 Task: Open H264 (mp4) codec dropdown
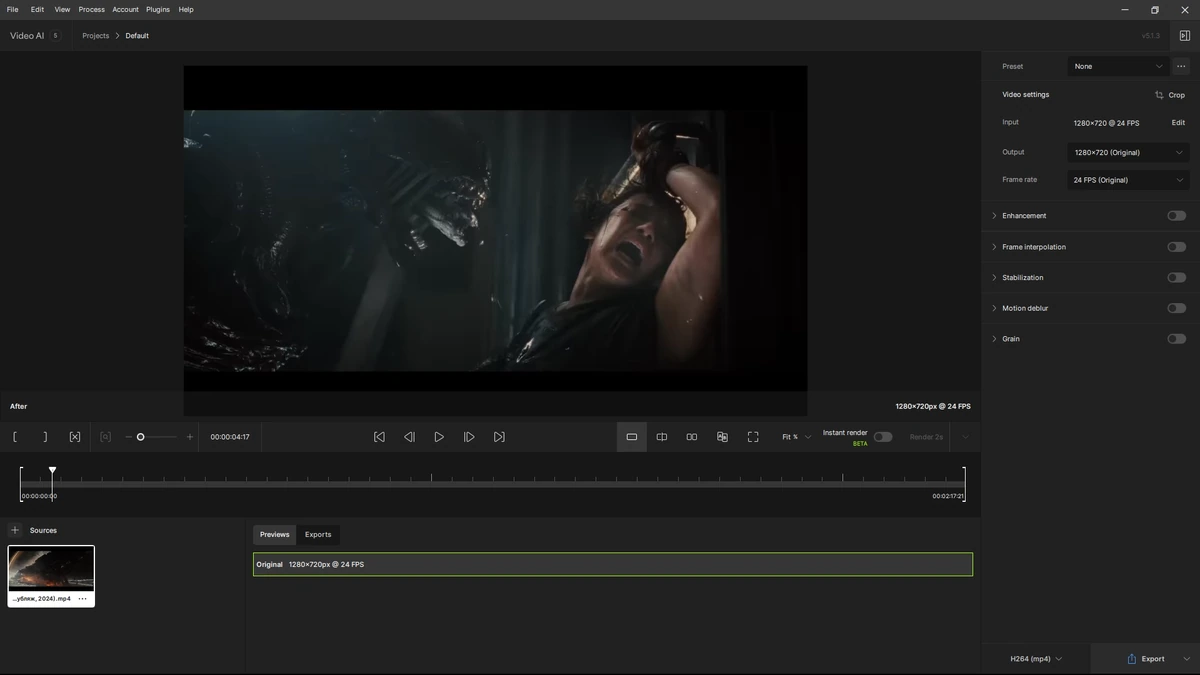[1036, 659]
